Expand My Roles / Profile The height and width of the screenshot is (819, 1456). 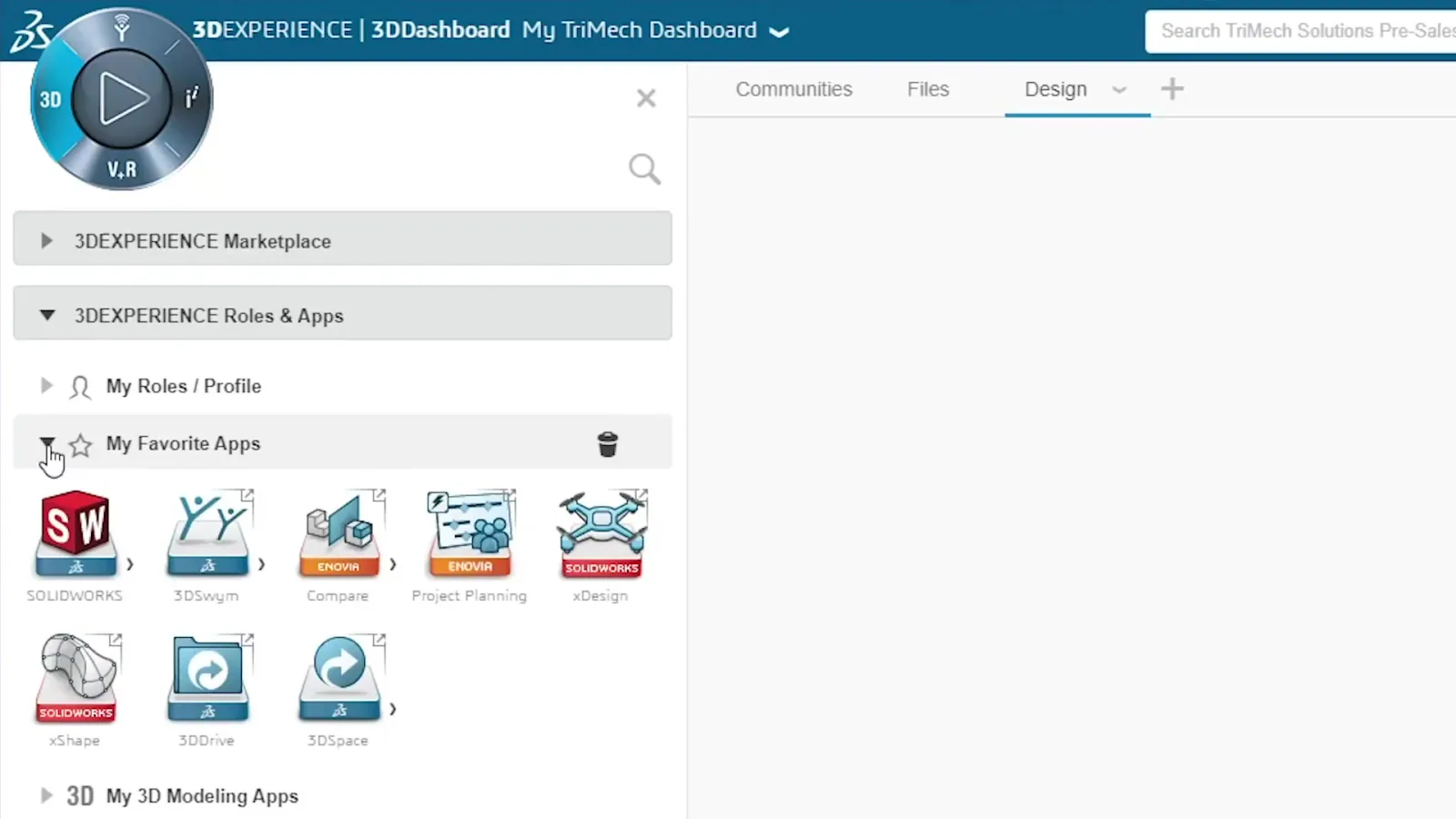point(46,385)
